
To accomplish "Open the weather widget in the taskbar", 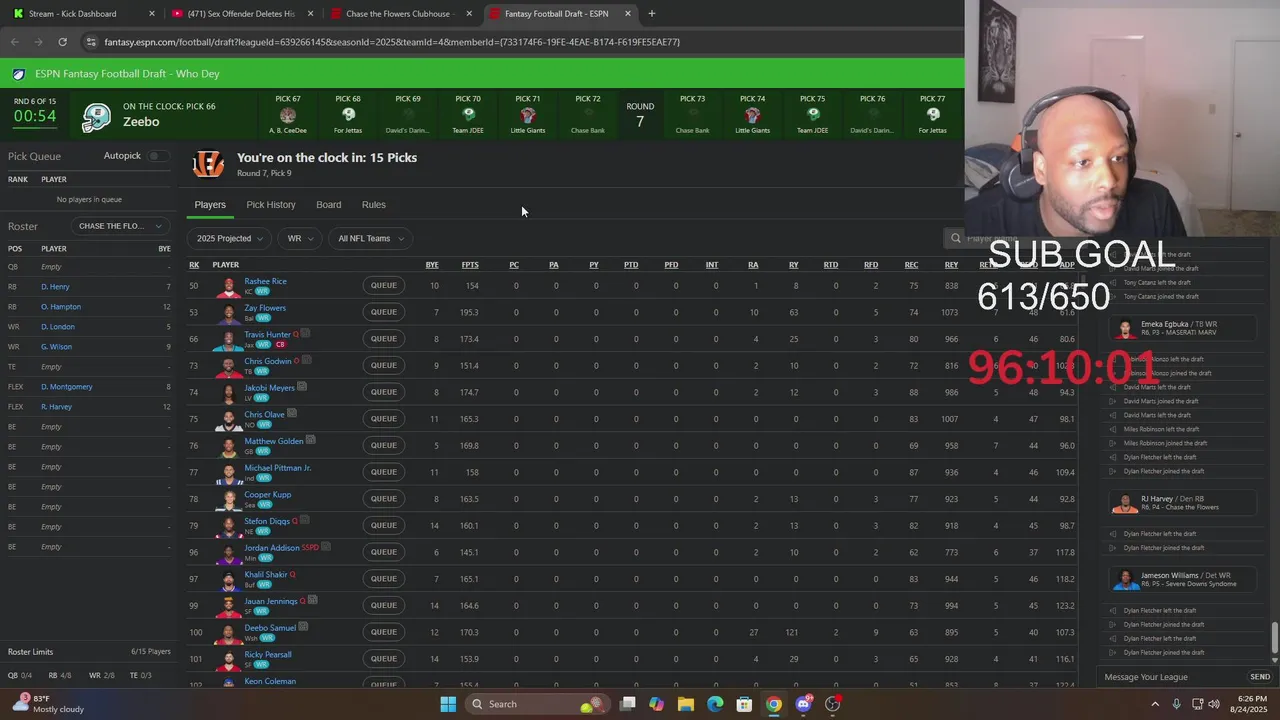I will coord(45,704).
